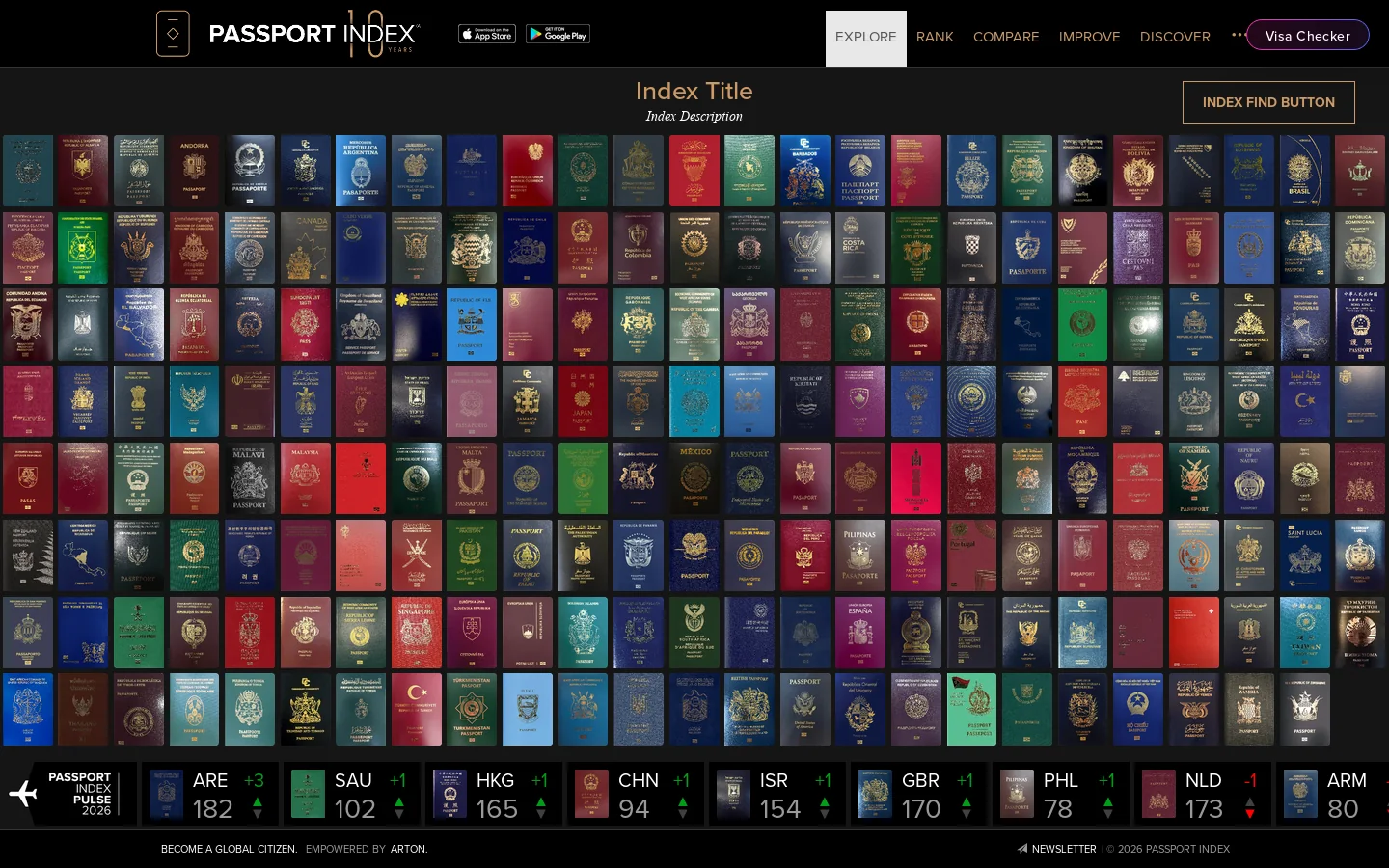Select the Czech Cestovní Pas passport

click(x=1138, y=248)
